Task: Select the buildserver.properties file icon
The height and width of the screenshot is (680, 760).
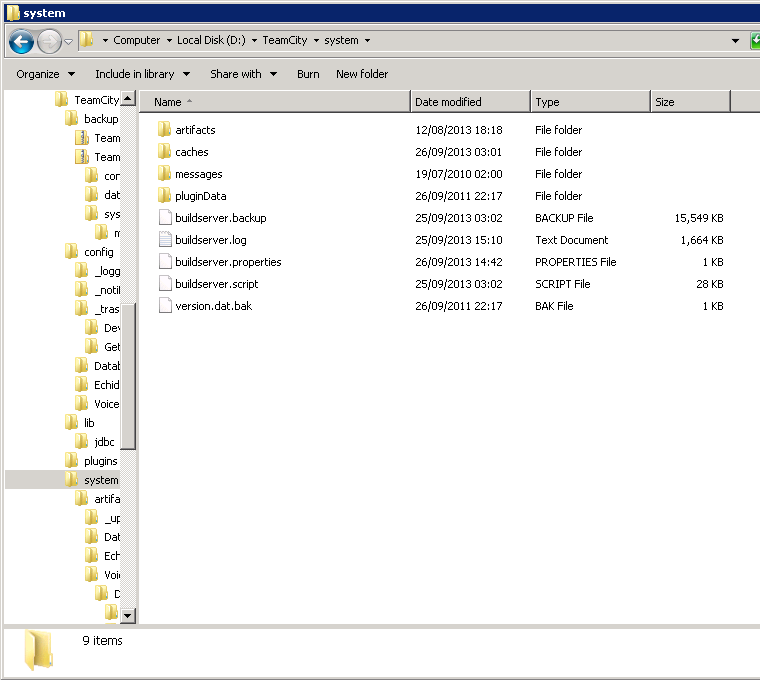Action: coord(165,262)
